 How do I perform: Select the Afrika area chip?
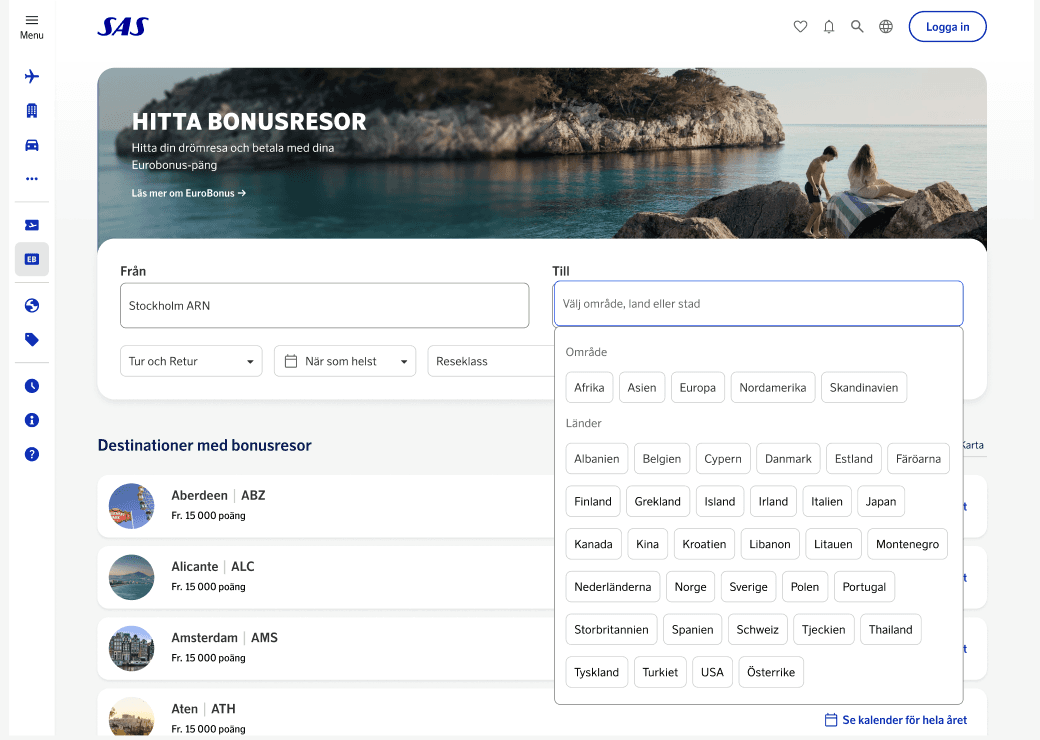[x=589, y=388]
